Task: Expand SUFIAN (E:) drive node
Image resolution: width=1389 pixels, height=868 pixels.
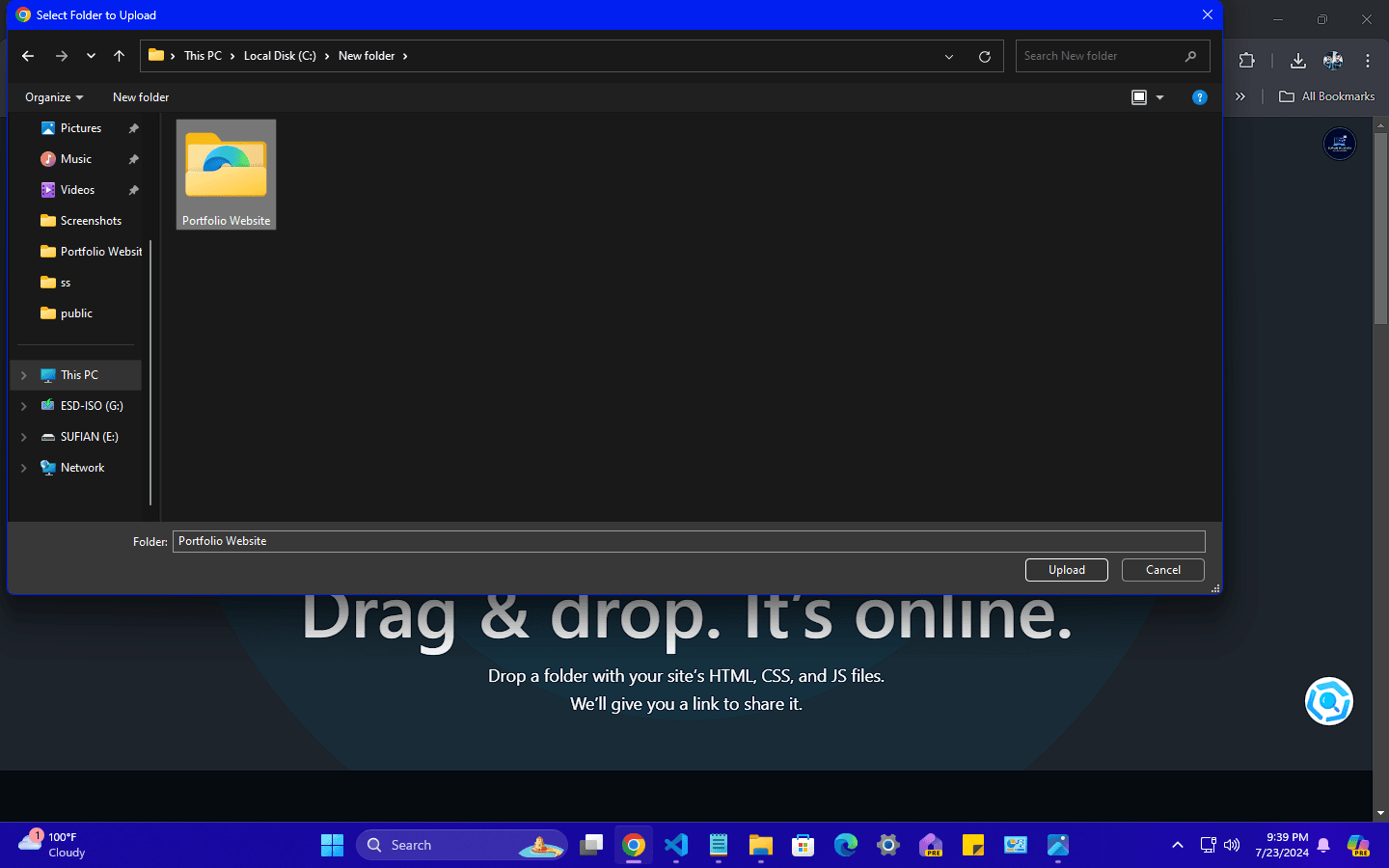Action: (x=24, y=437)
